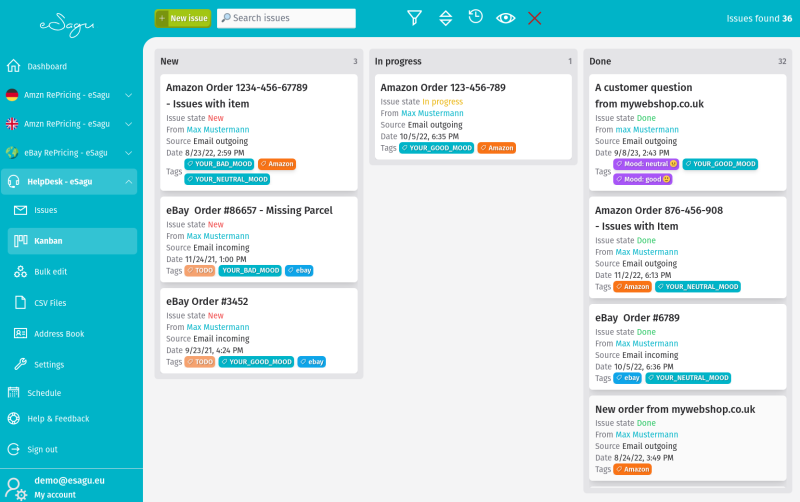Click Mood: good tag on customer question card
800x502 pixels.
click(643, 180)
